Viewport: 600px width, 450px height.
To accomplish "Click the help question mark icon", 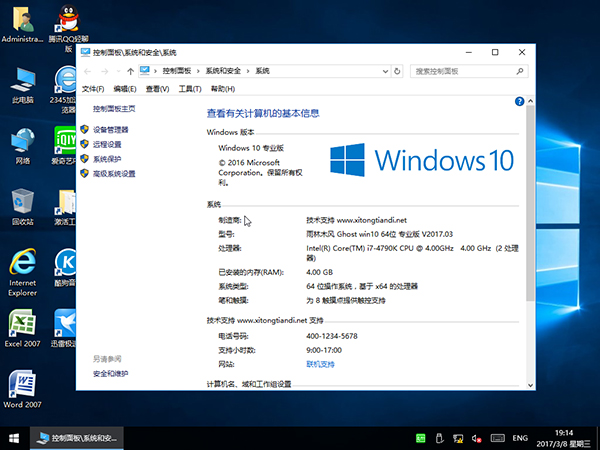I will 518,102.
